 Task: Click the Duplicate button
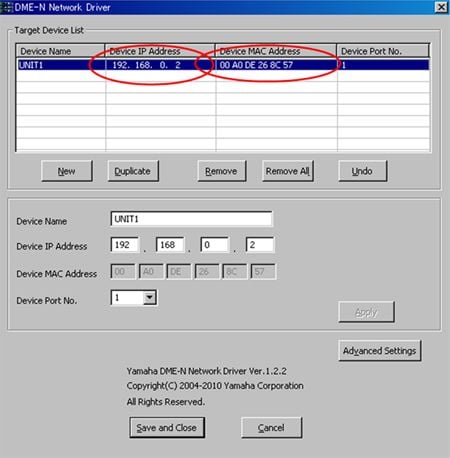[133, 171]
